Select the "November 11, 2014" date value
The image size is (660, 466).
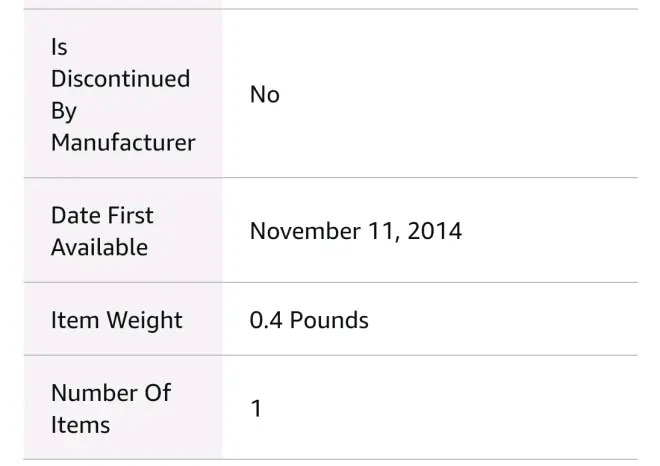coord(355,231)
